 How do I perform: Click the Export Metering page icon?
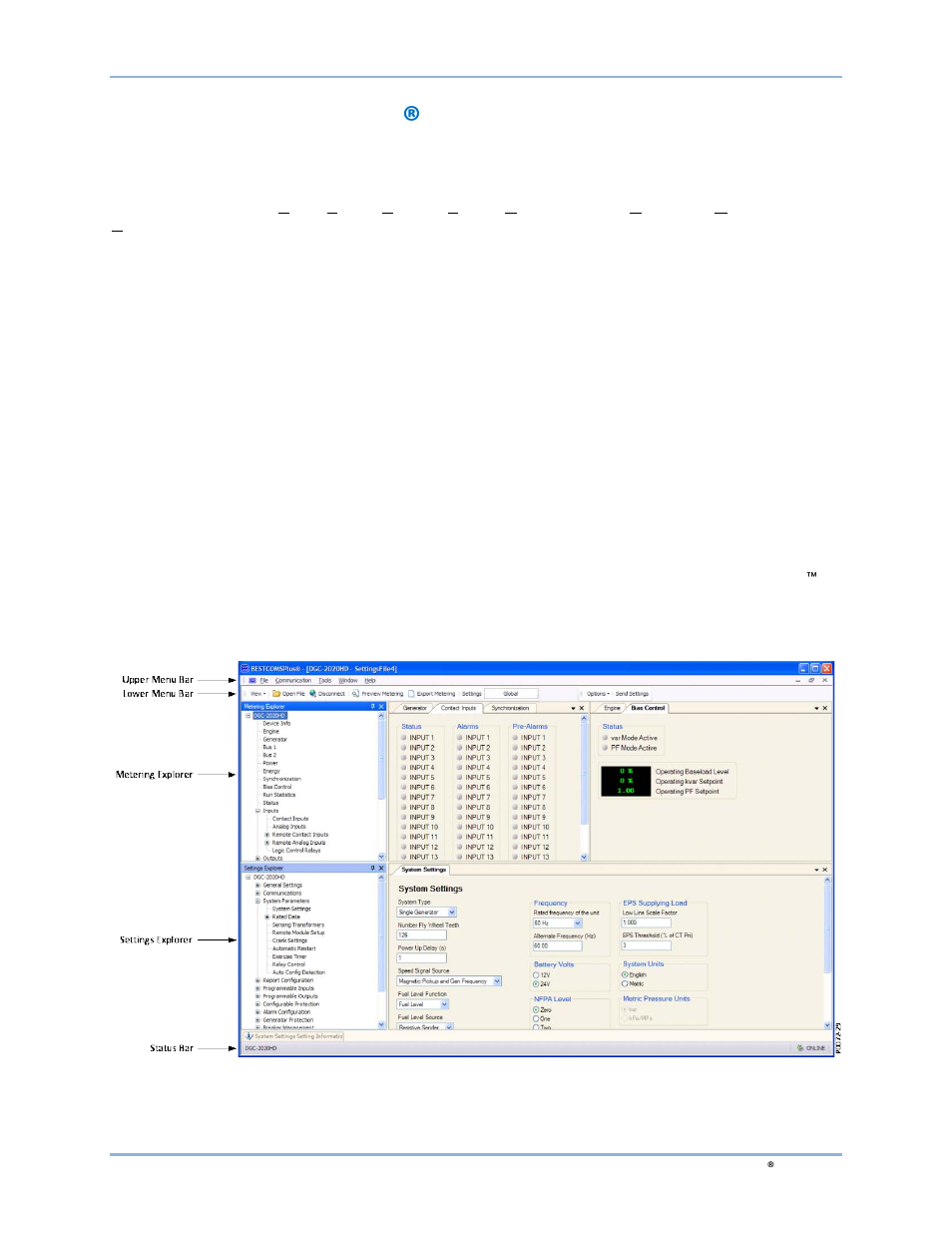click(411, 693)
